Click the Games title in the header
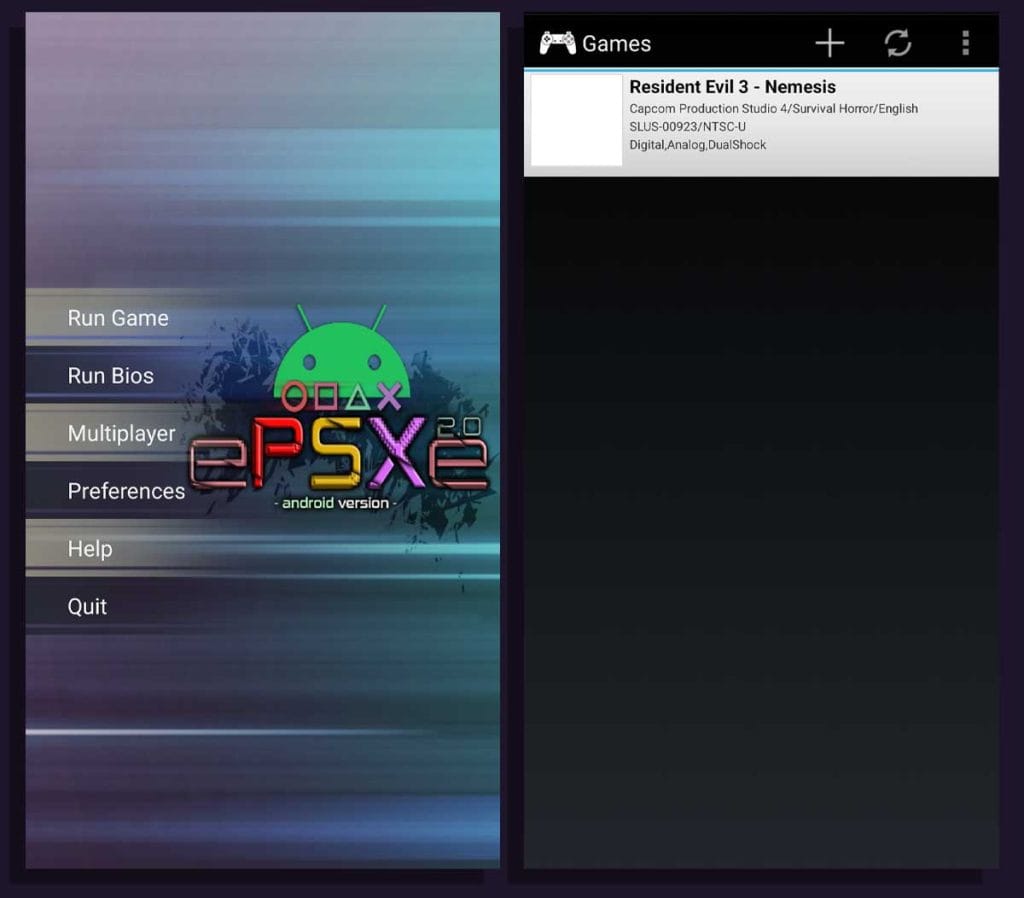Viewport: 1024px width, 898px height. pyautogui.click(x=616, y=44)
